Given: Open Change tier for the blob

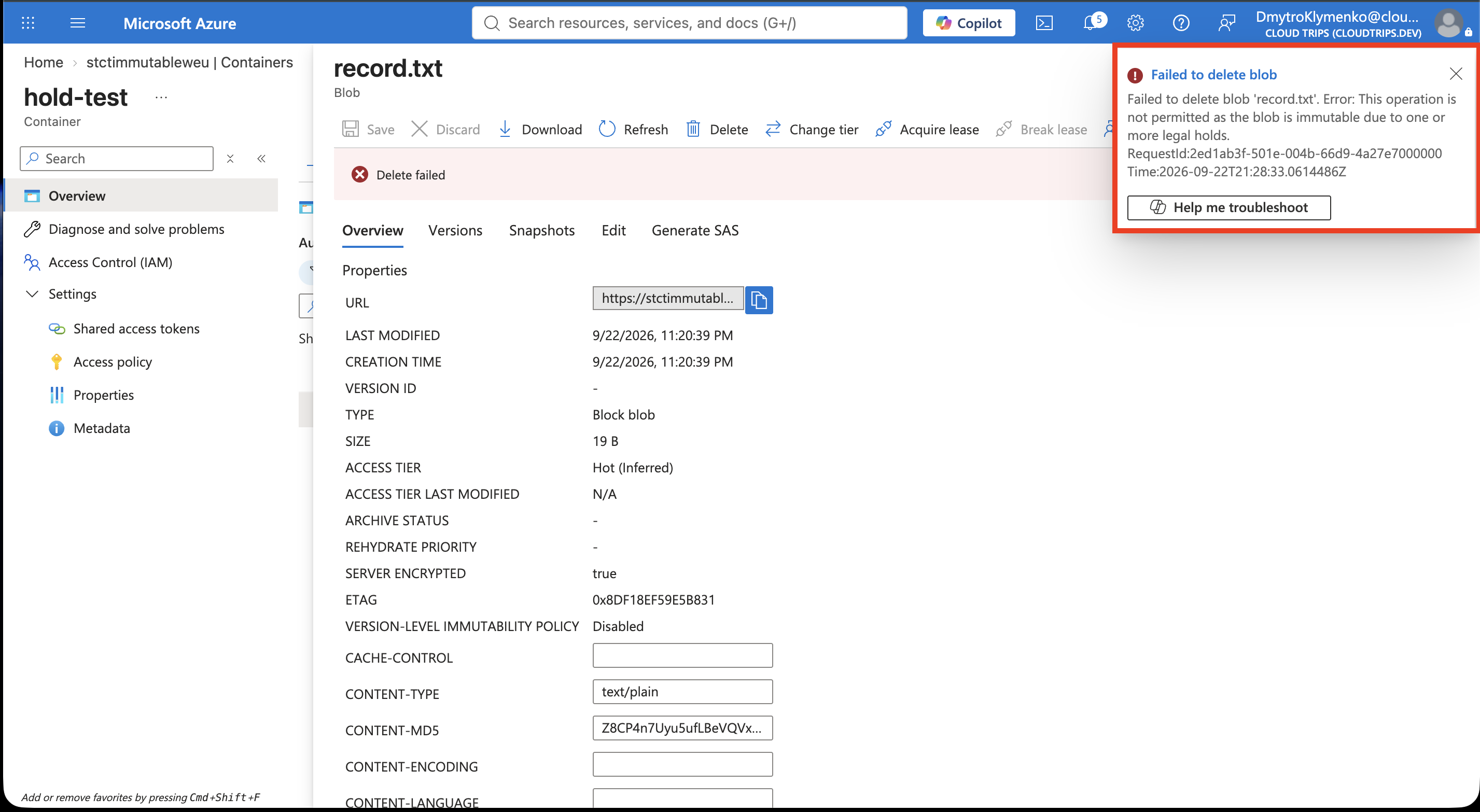Looking at the screenshot, I should pyautogui.click(x=812, y=129).
